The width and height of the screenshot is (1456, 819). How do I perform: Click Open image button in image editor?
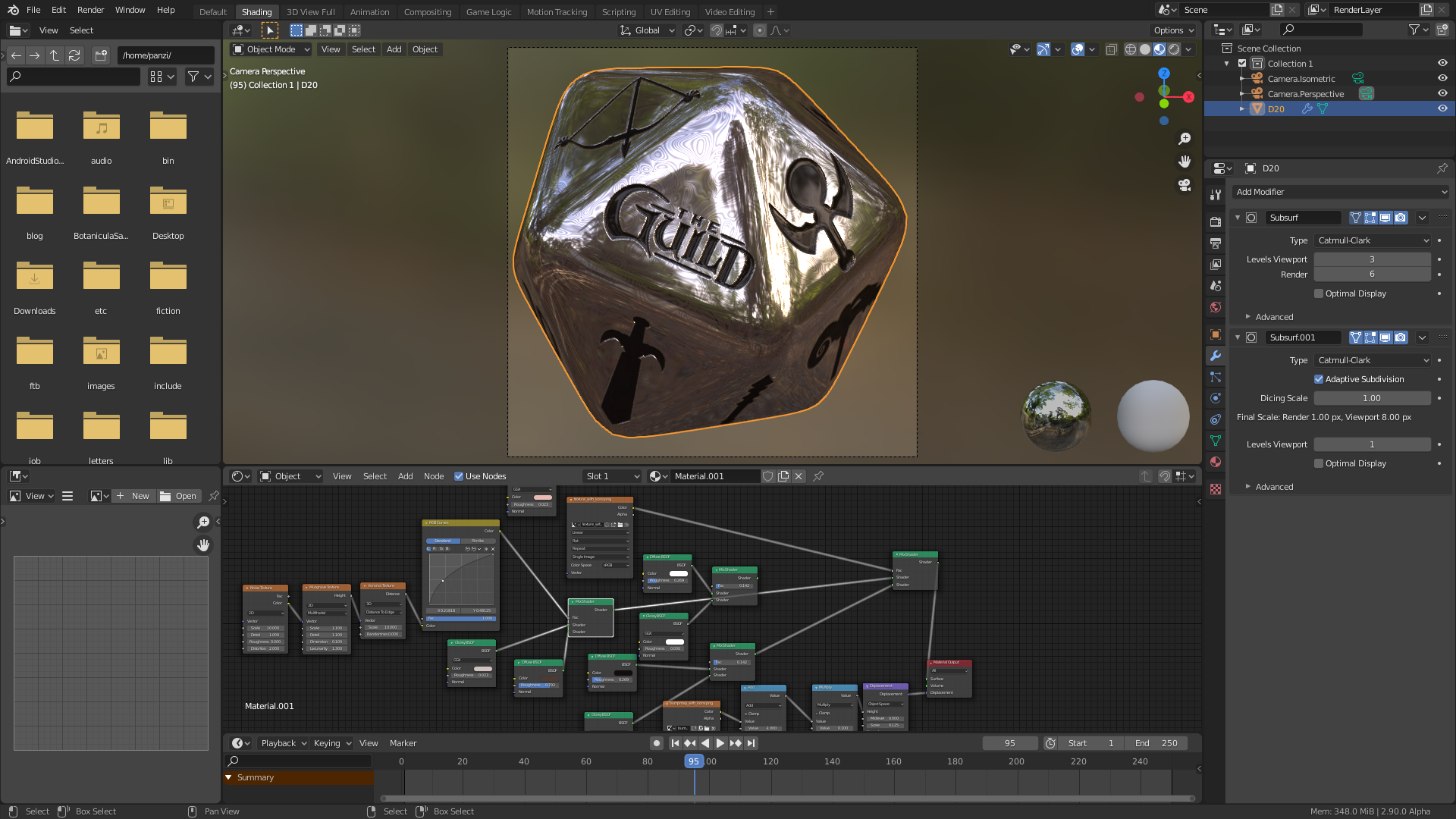coord(179,496)
